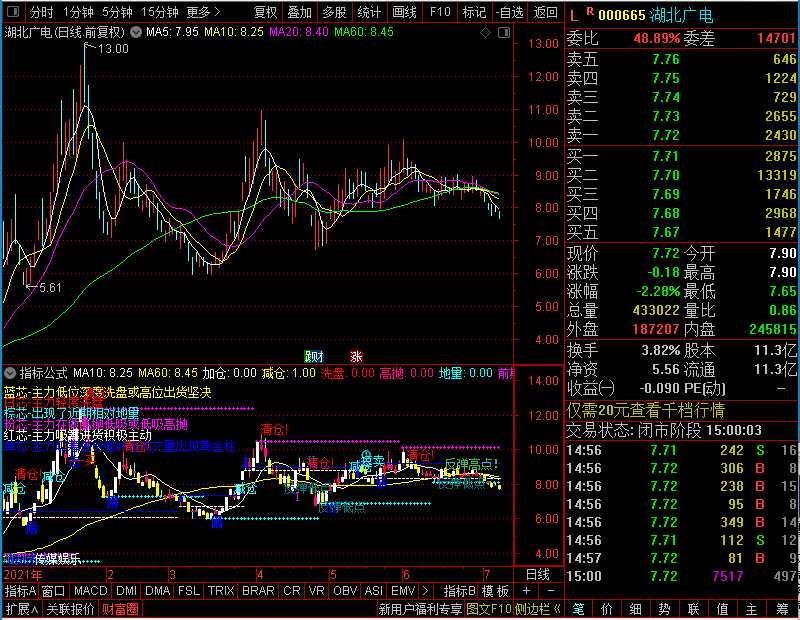Viewport: 800px width, 620px height.
Task: Expand the 扩展 panel
Action: click(x=21, y=609)
